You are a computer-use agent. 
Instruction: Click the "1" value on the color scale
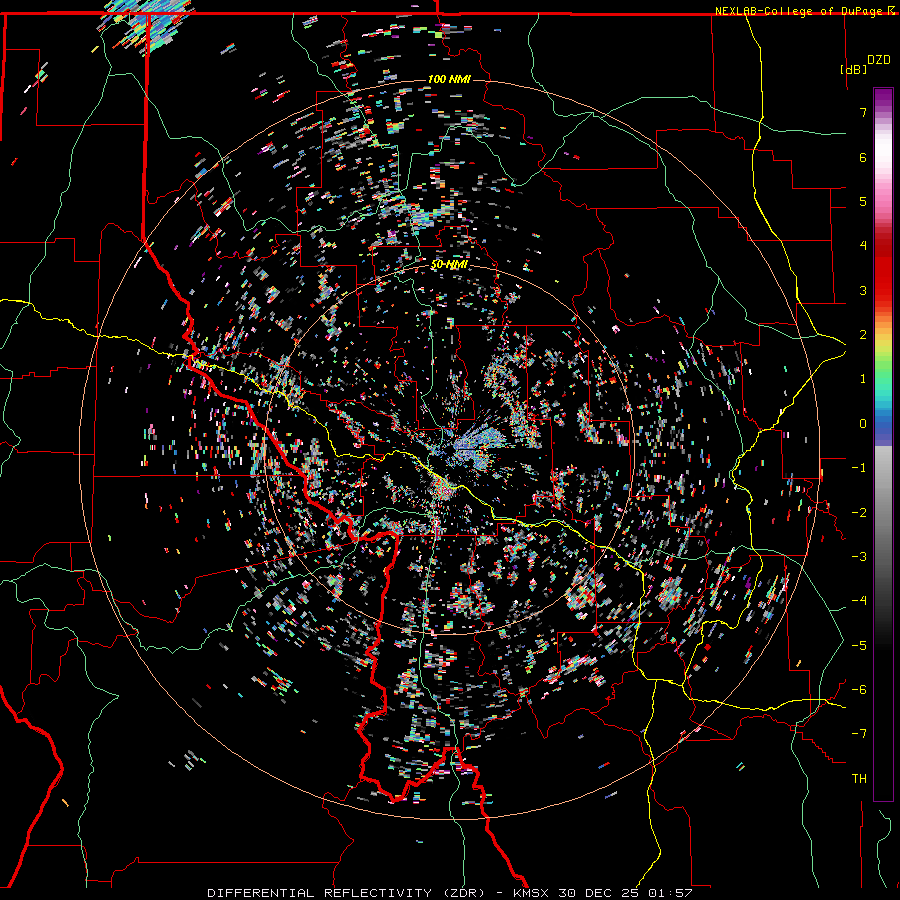(863, 379)
